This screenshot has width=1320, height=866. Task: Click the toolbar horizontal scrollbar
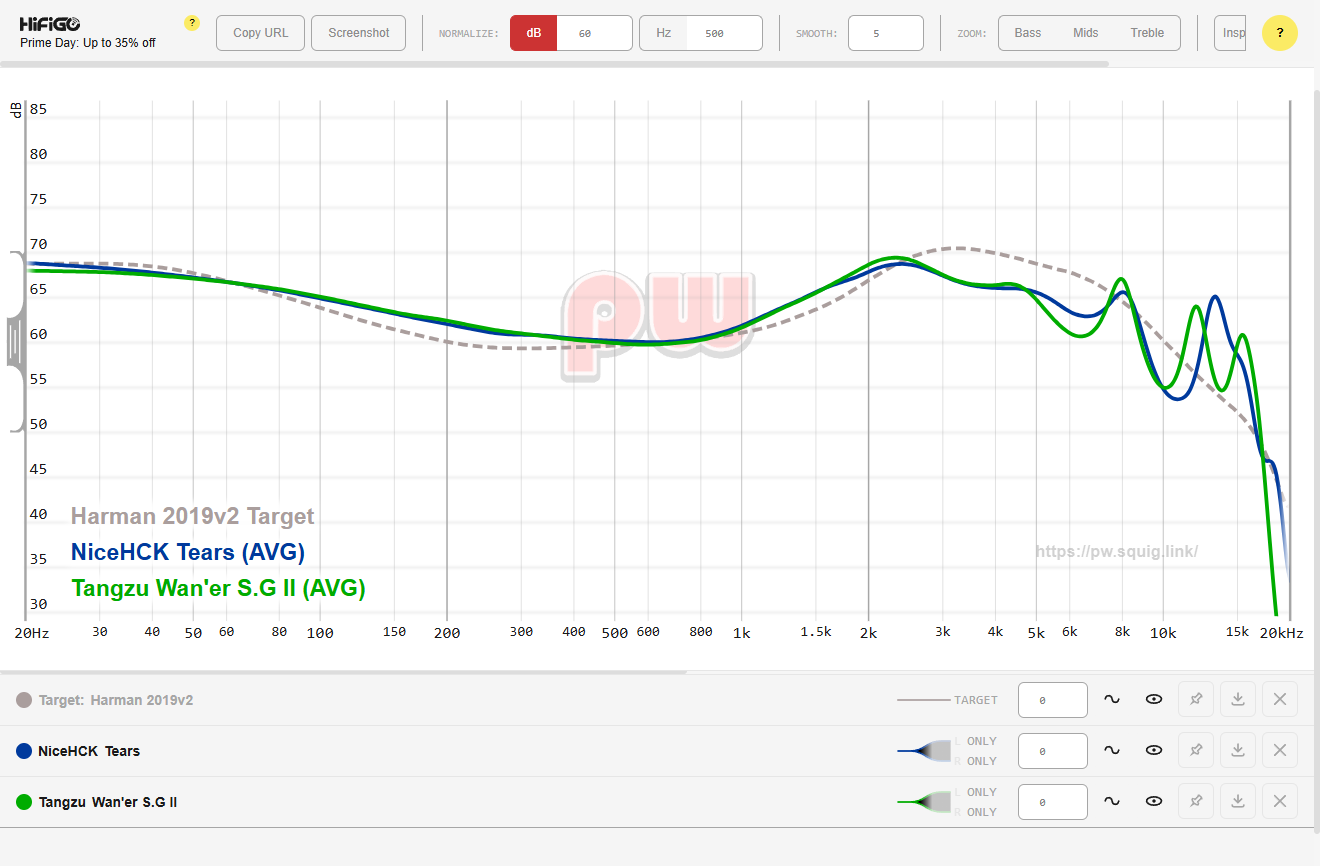[554, 64]
